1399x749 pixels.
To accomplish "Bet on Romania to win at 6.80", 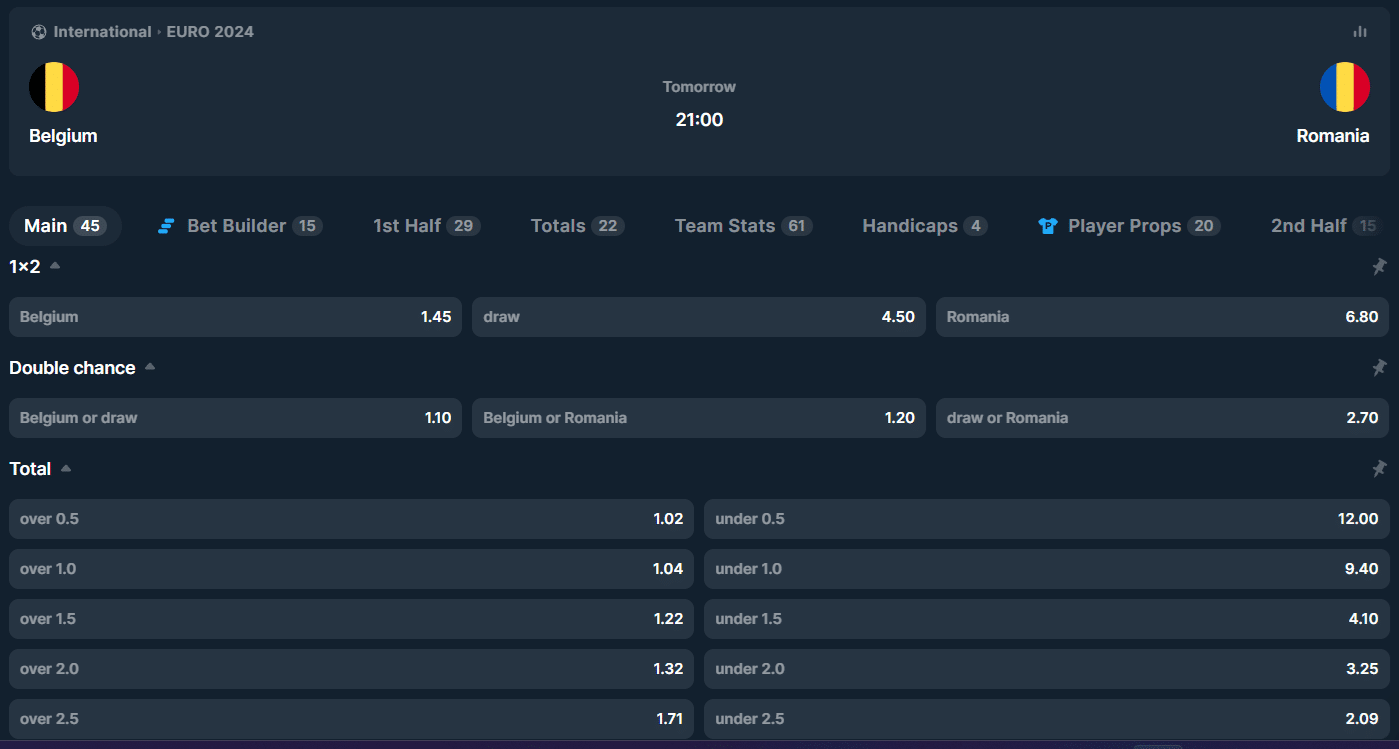I will tap(1162, 317).
